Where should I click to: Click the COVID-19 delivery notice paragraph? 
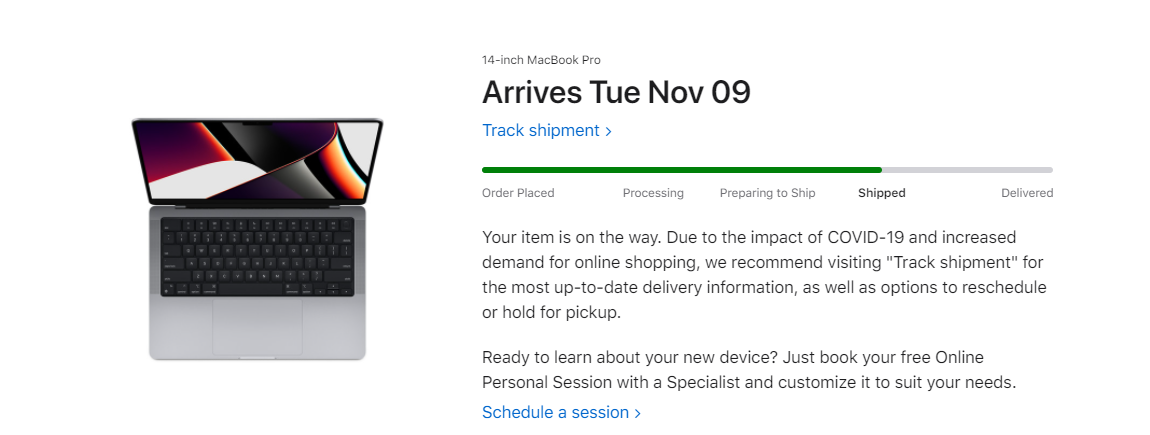coord(764,275)
